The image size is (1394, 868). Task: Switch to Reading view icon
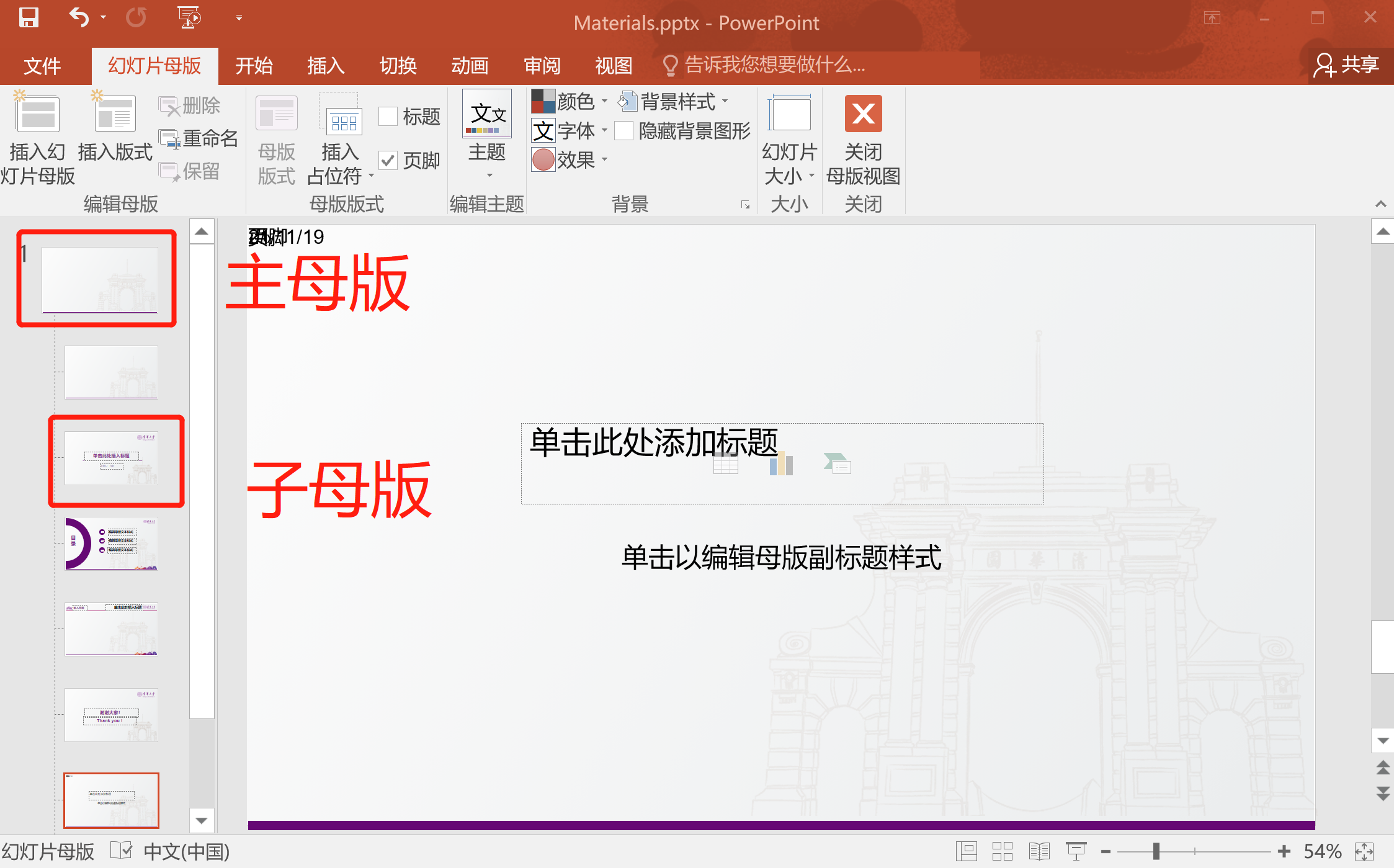(x=1039, y=851)
